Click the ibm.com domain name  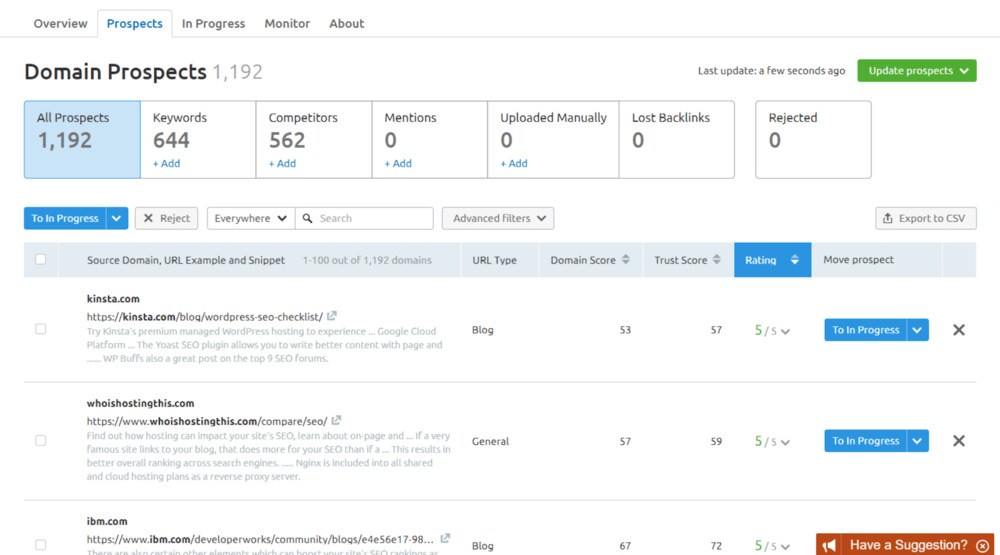(107, 521)
